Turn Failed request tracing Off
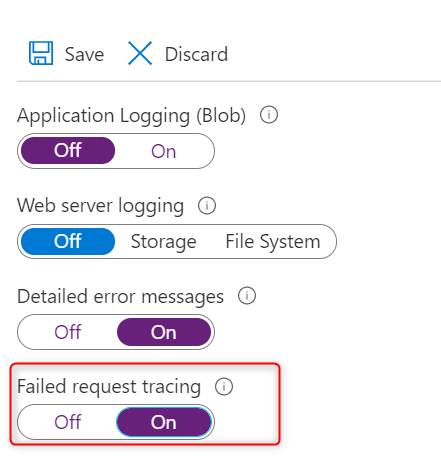Screen dimensions: 441x469 68,422
